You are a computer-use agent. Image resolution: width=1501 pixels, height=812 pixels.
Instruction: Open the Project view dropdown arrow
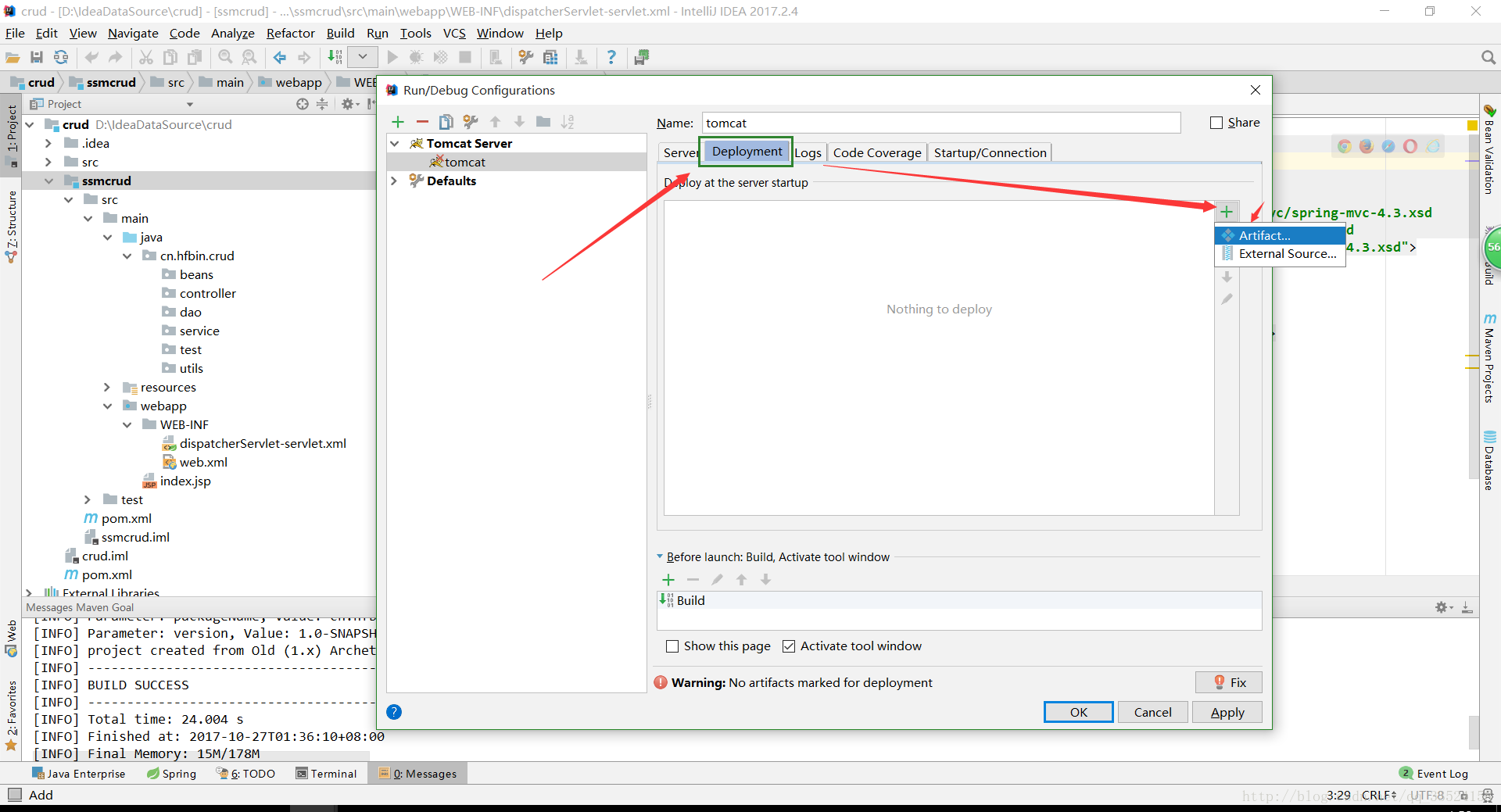coord(190,104)
